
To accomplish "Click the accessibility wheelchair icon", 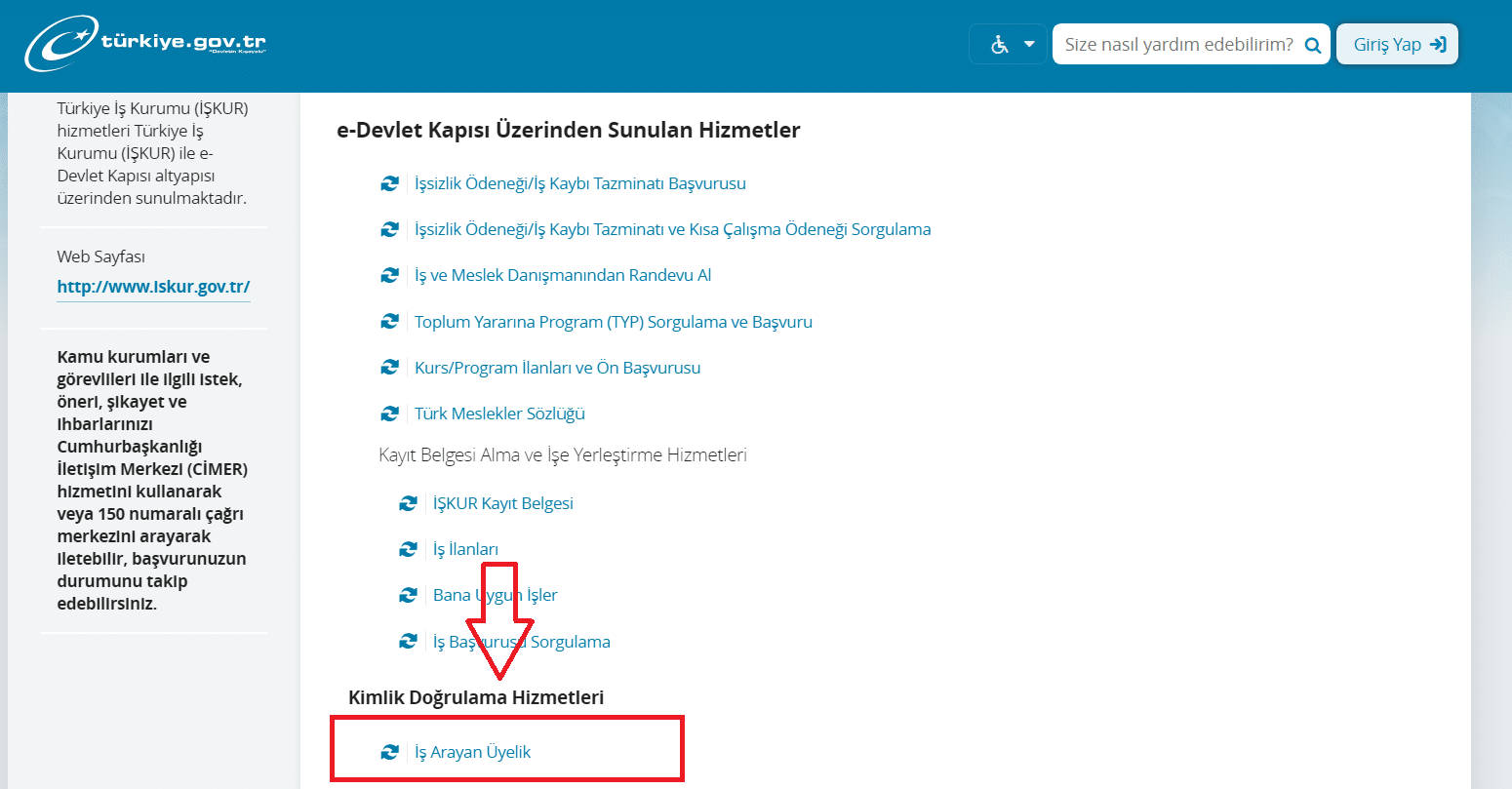I will [x=999, y=45].
